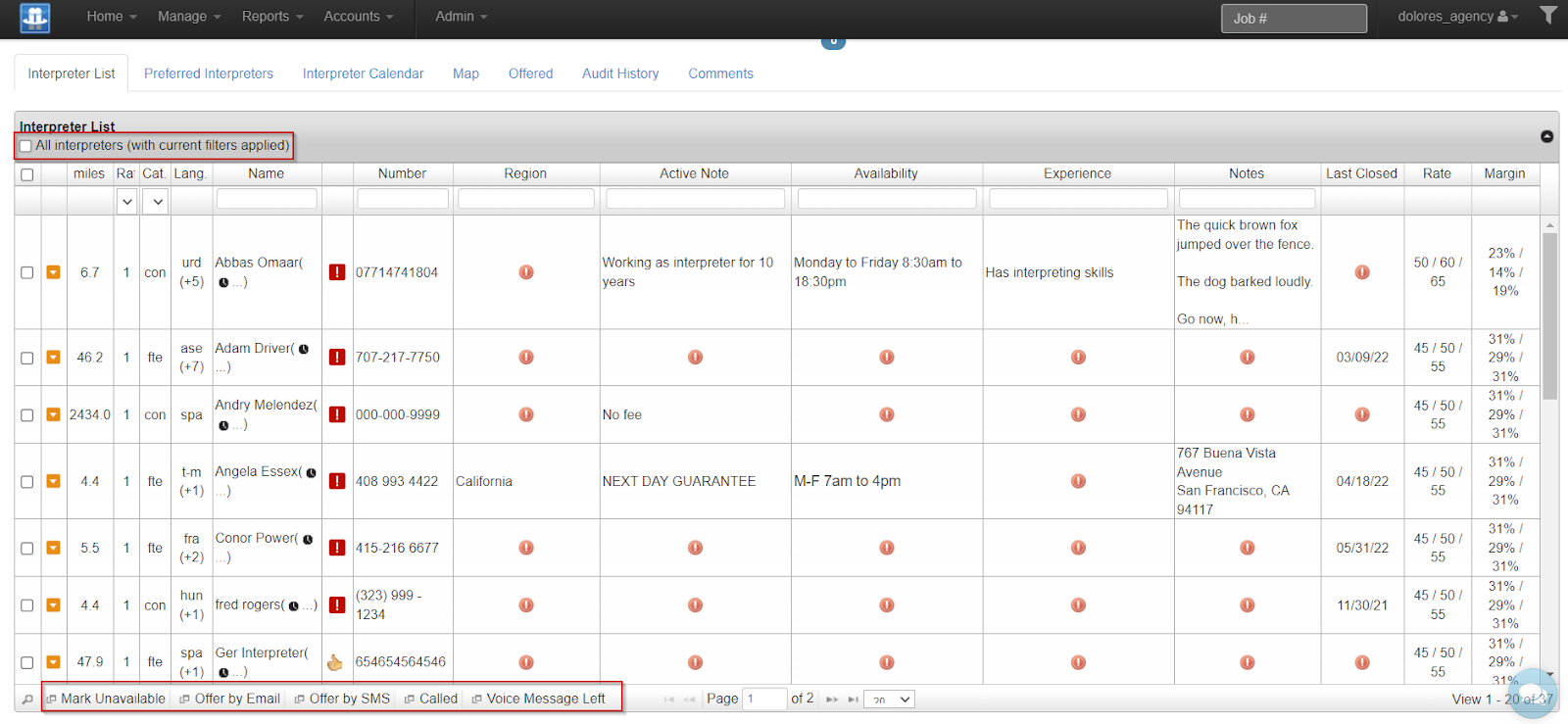Screen dimensions: 1568x724
Task: Switch to the Preferred Interpreters tab
Action: (x=209, y=73)
